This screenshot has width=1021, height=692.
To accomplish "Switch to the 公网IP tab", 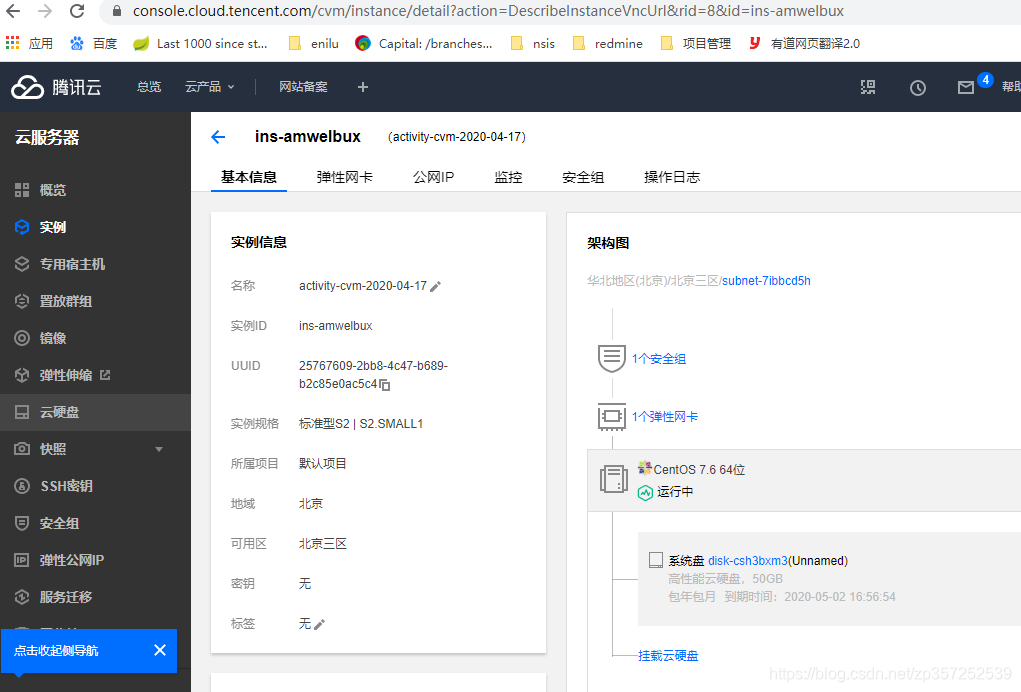I will [x=433, y=177].
